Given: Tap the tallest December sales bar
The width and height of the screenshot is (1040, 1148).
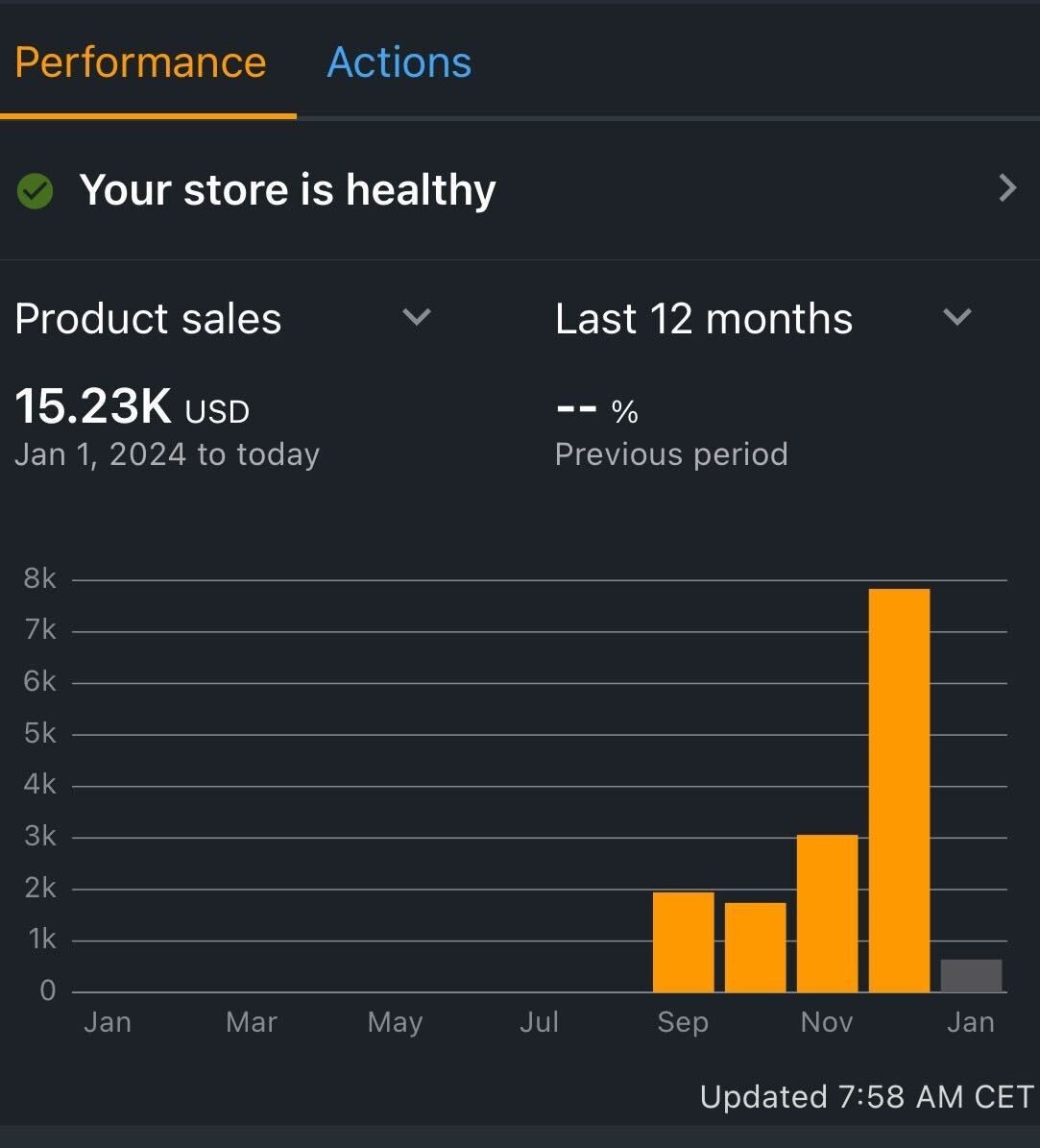Looking at the screenshot, I should [899, 790].
